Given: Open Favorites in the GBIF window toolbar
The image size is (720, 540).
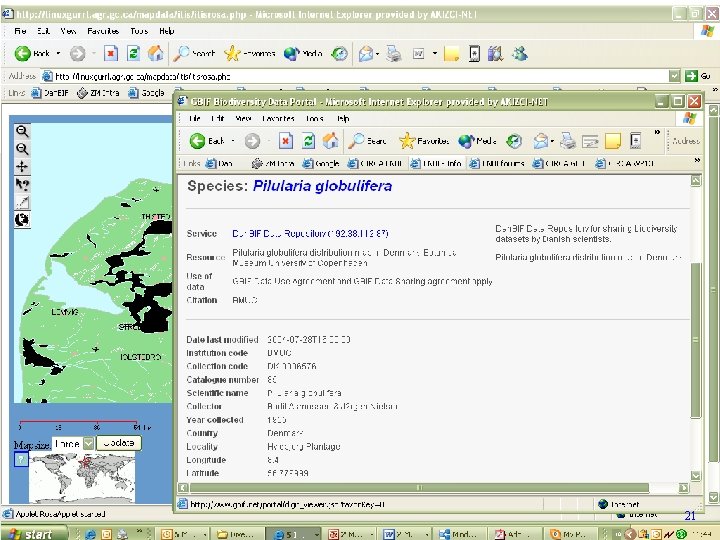Looking at the screenshot, I should tap(424, 141).
